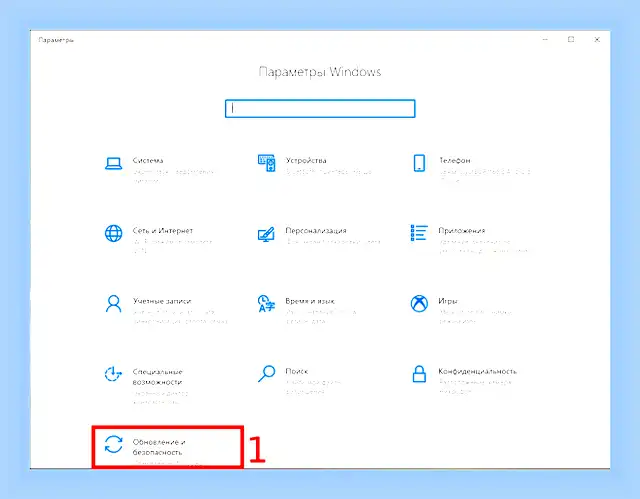
Task: Select the Обновление и безопасность label
Action: [159, 447]
